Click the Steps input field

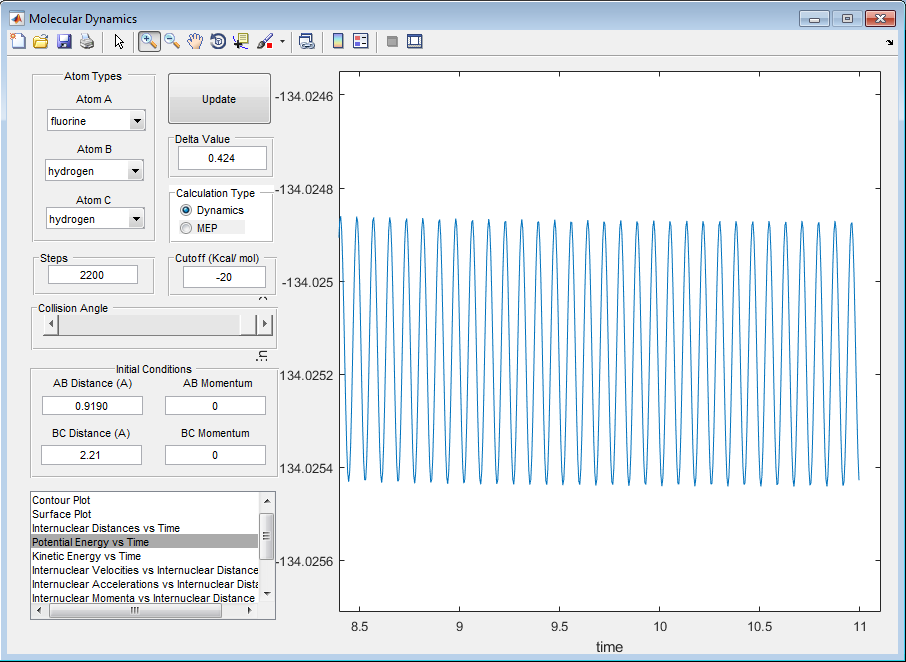[x=92, y=276]
